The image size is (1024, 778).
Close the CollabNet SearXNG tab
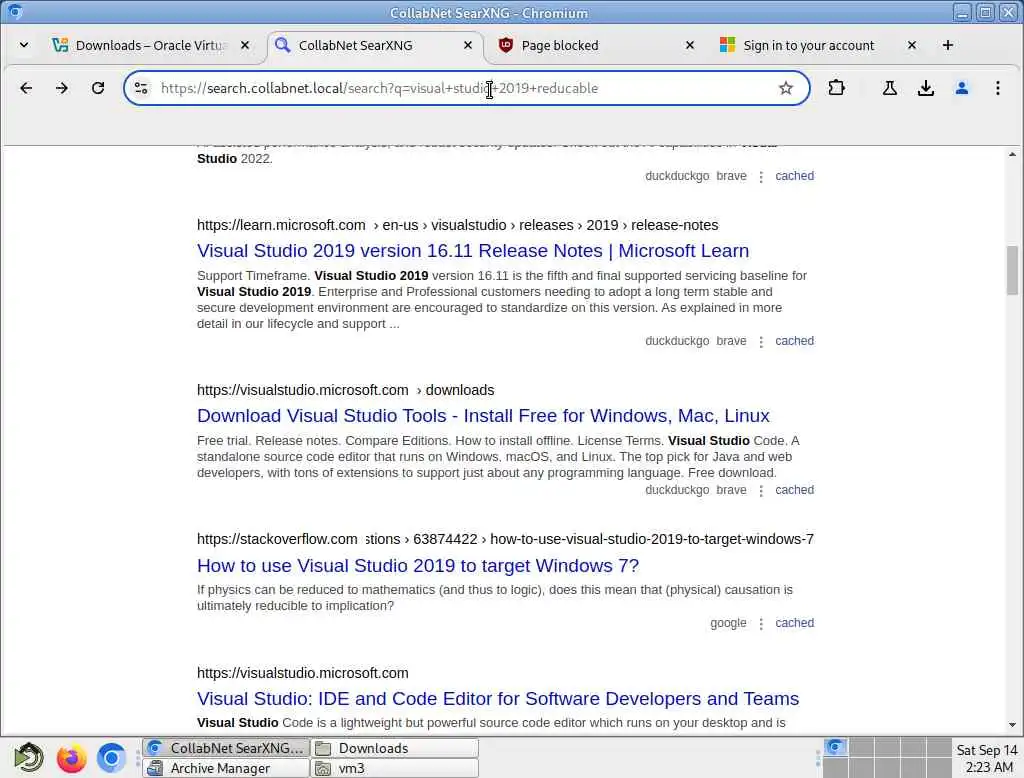point(468,45)
